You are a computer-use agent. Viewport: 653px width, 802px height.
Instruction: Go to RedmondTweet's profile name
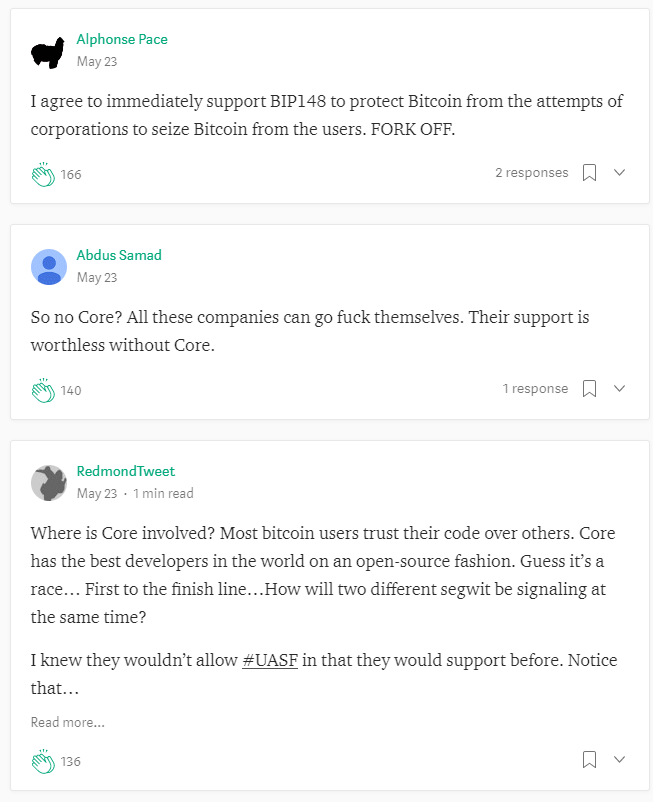[126, 471]
